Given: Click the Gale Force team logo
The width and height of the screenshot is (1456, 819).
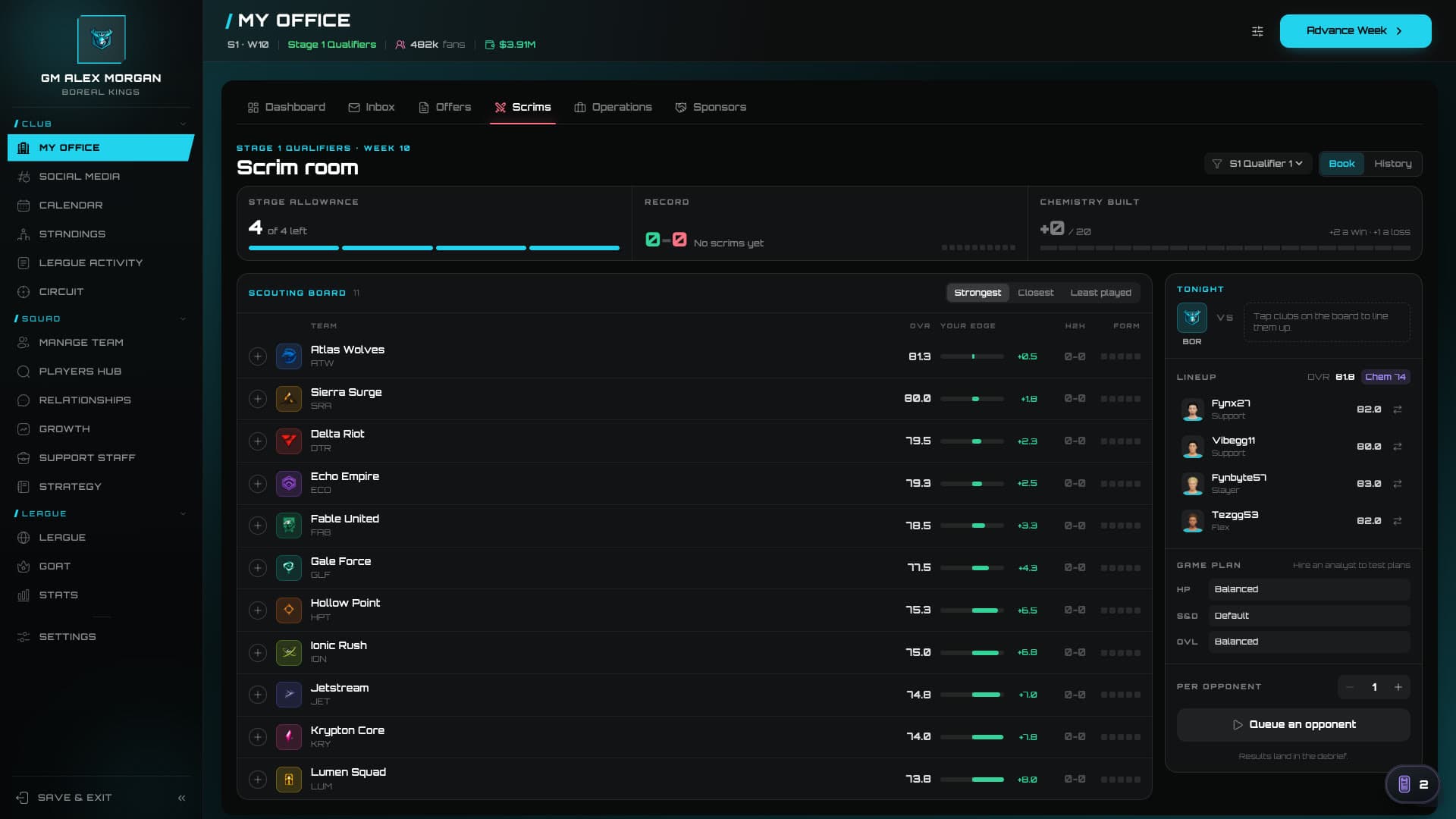Looking at the screenshot, I should coord(289,568).
